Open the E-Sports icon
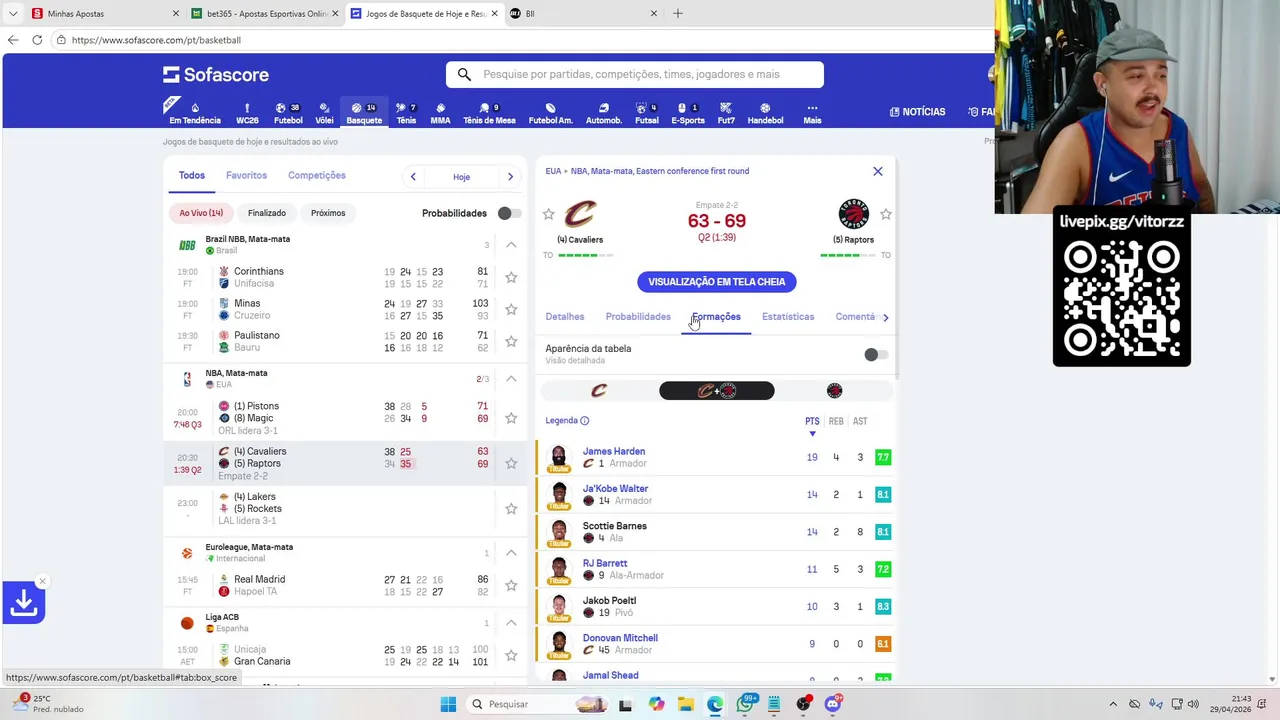Viewport: 1280px width, 720px height. (687, 113)
